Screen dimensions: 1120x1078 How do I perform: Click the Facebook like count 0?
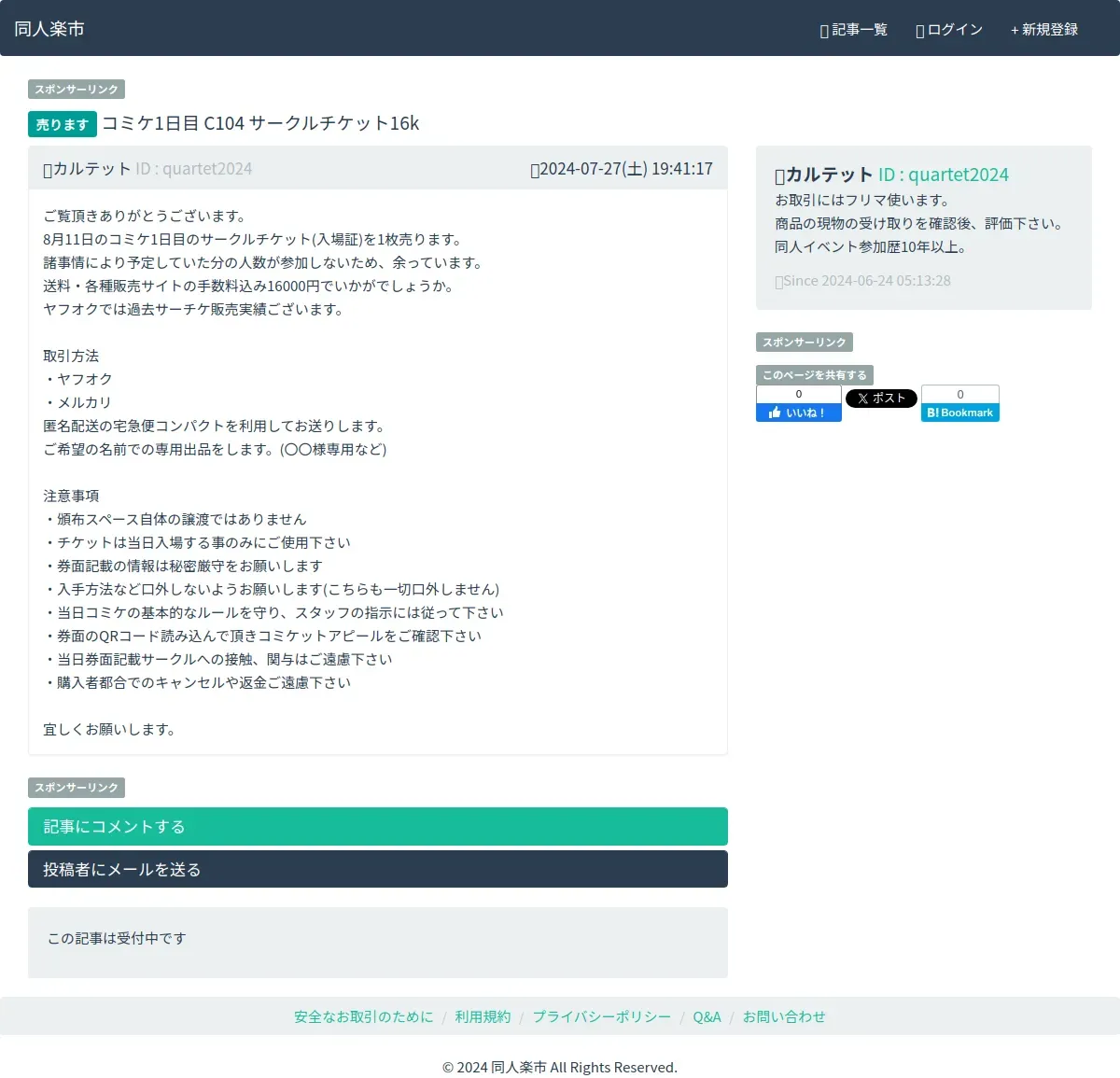click(799, 394)
